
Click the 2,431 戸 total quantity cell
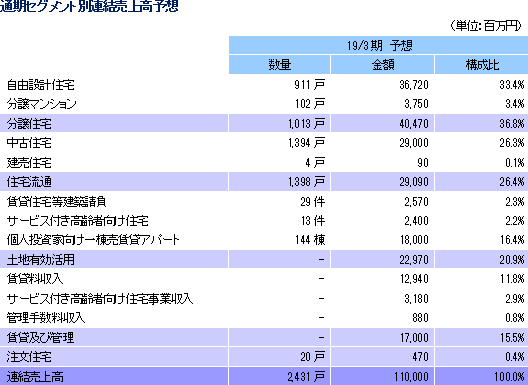pos(306,377)
